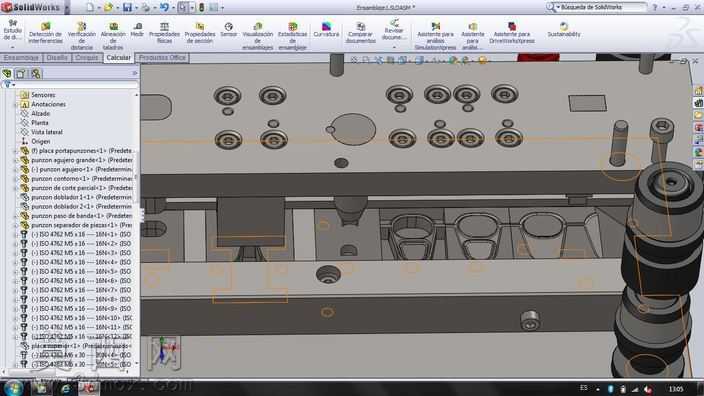Select ISO 4762 M5 x 16 --- 16N<1> screw

click(x=81, y=234)
